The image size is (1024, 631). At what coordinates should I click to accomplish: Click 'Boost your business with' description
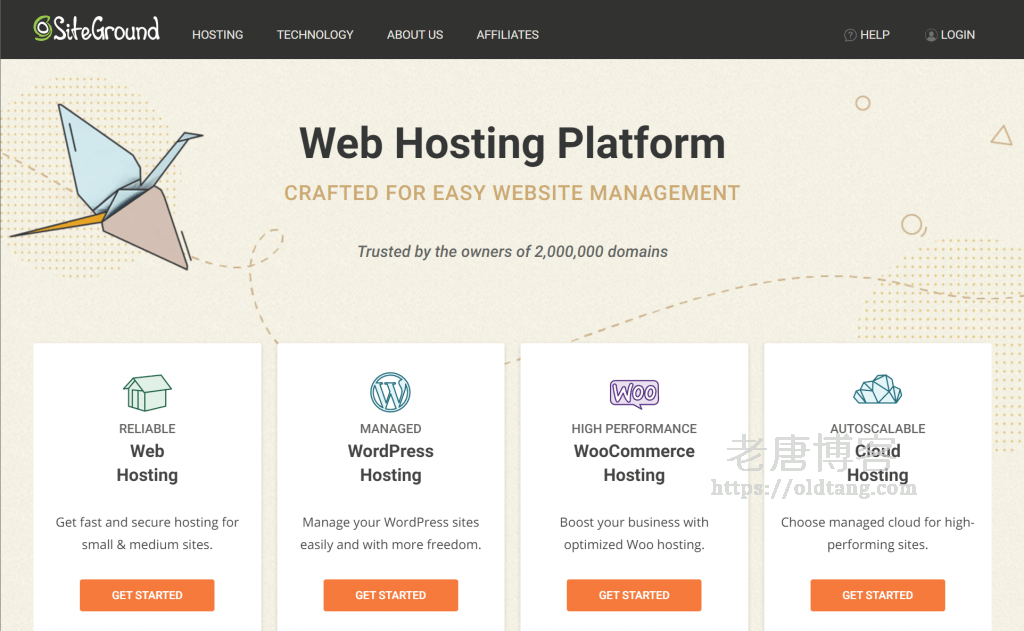pos(634,533)
